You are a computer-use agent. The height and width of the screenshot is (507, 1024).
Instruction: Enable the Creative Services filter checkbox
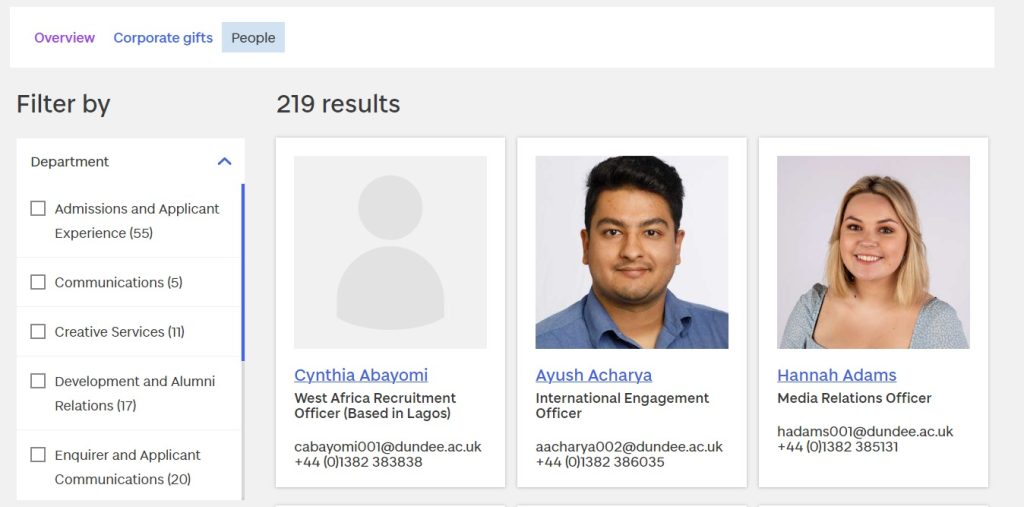coord(38,332)
